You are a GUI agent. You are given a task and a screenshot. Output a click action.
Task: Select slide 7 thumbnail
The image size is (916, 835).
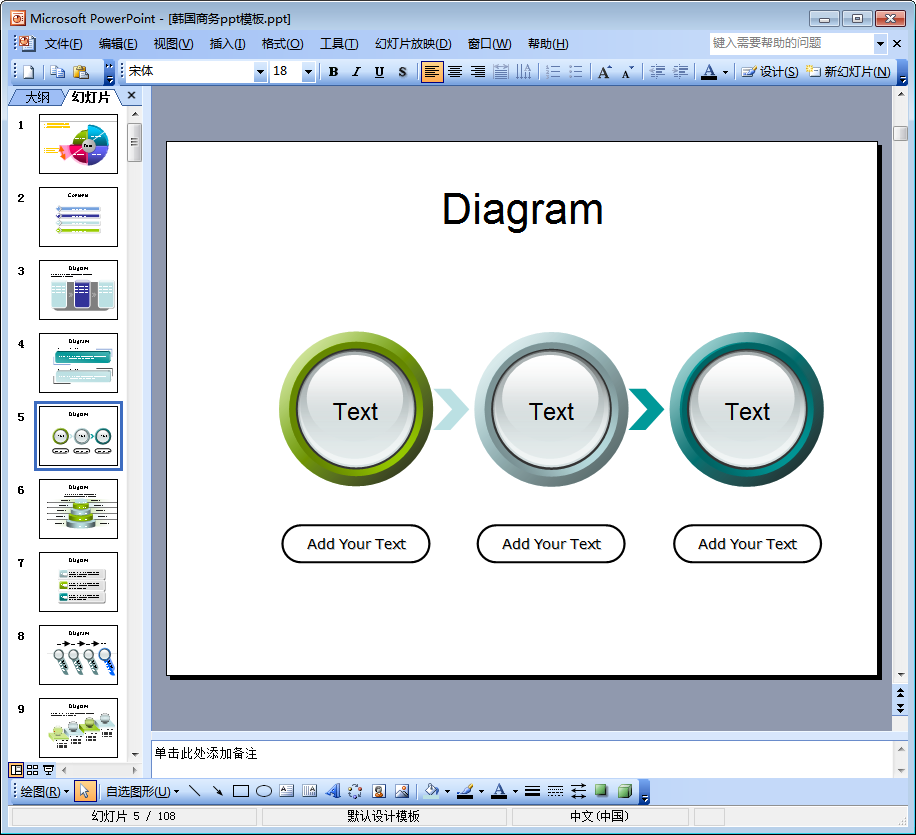tap(78, 582)
